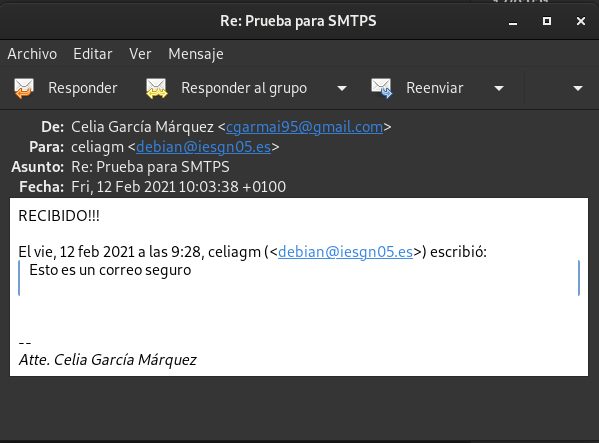The height and width of the screenshot is (443, 599).
Task: Click sender address cgarmai95@gmail.com
Action: pyautogui.click(x=304, y=127)
